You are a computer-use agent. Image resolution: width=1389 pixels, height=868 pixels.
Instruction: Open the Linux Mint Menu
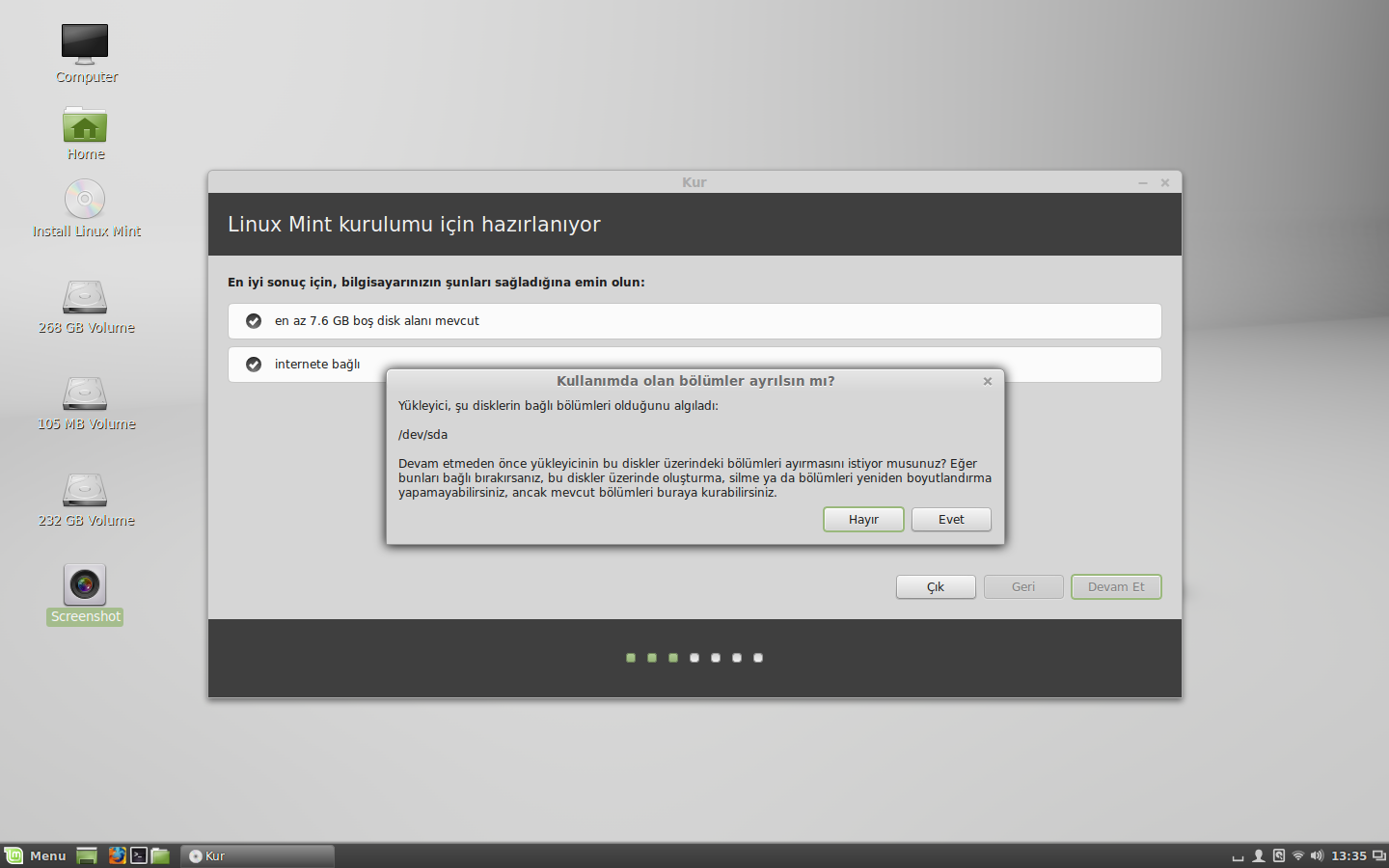coord(36,855)
